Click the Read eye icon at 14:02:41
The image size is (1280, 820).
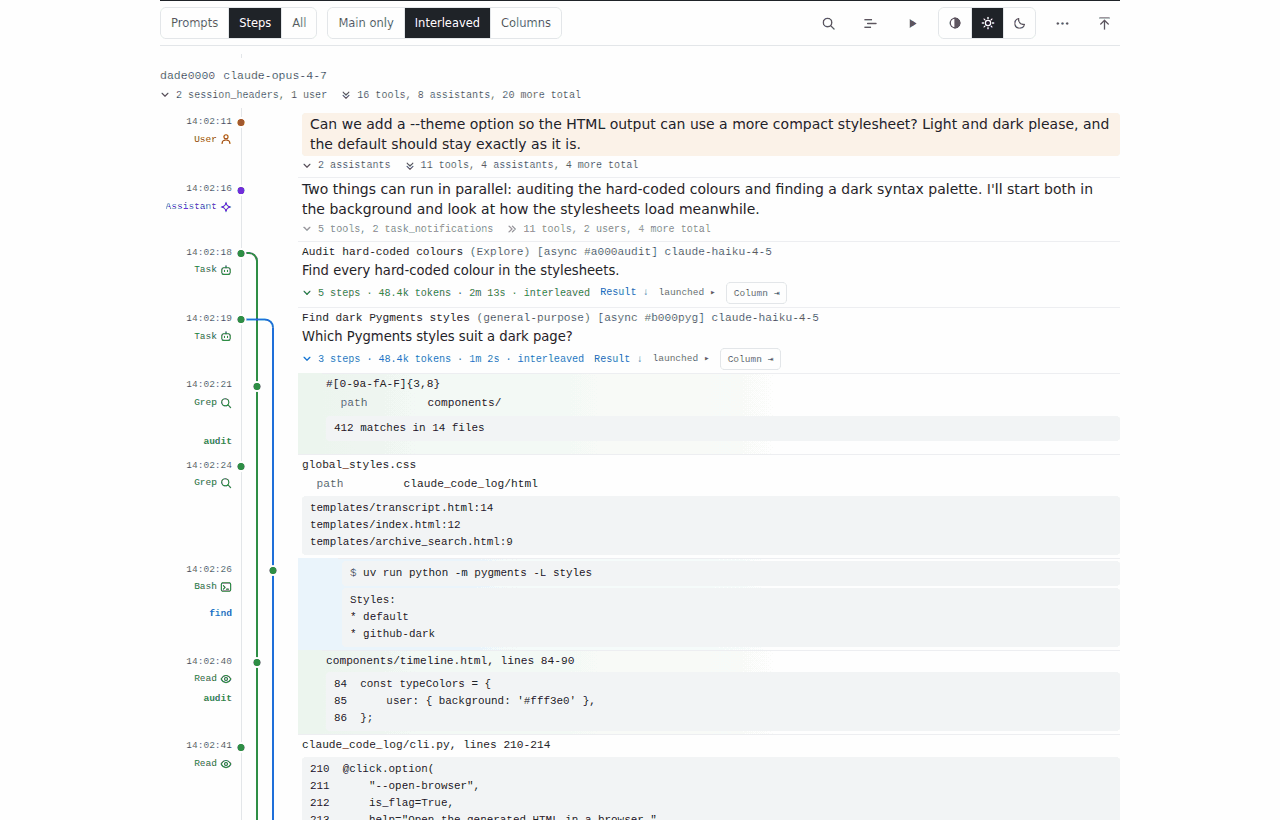[x=226, y=763]
